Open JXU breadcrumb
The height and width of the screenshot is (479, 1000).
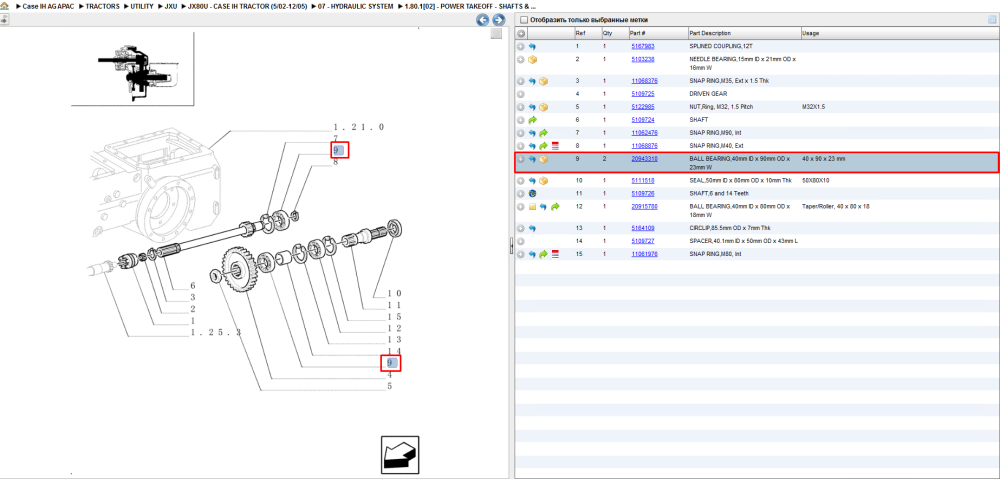point(170,6)
